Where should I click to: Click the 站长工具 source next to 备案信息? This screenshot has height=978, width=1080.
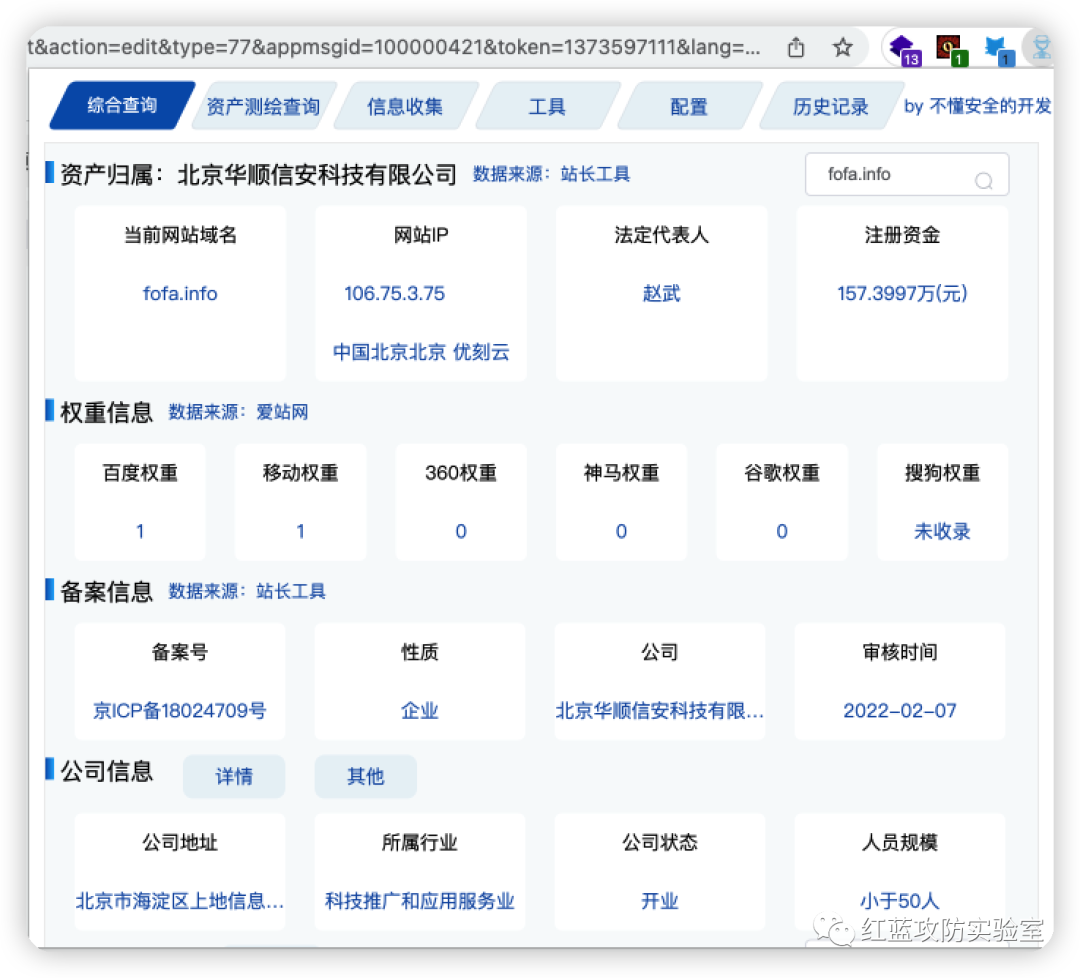pos(291,591)
